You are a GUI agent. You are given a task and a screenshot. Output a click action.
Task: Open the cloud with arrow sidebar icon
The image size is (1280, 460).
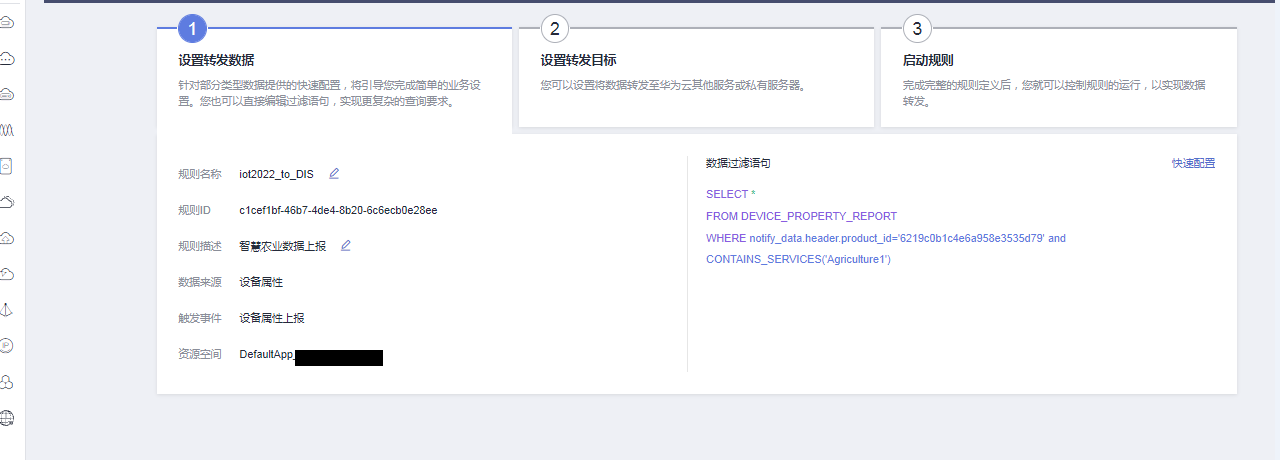pos(7,202)
